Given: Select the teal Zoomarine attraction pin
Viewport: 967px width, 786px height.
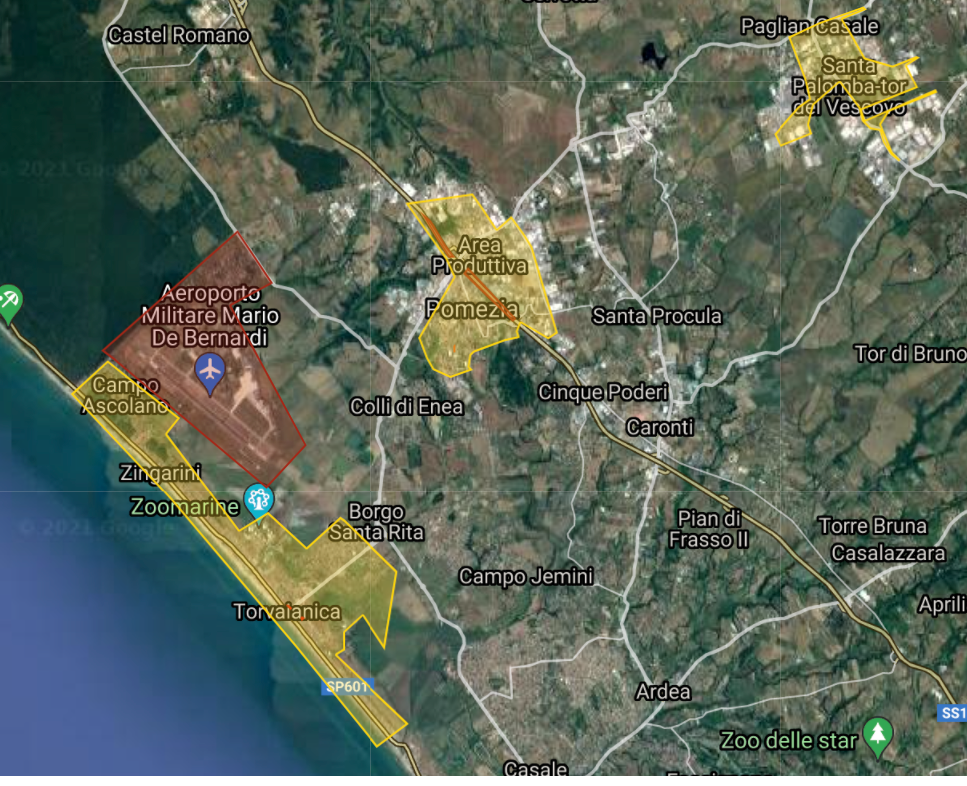Looking at the screenshot, I should [259, 499].
